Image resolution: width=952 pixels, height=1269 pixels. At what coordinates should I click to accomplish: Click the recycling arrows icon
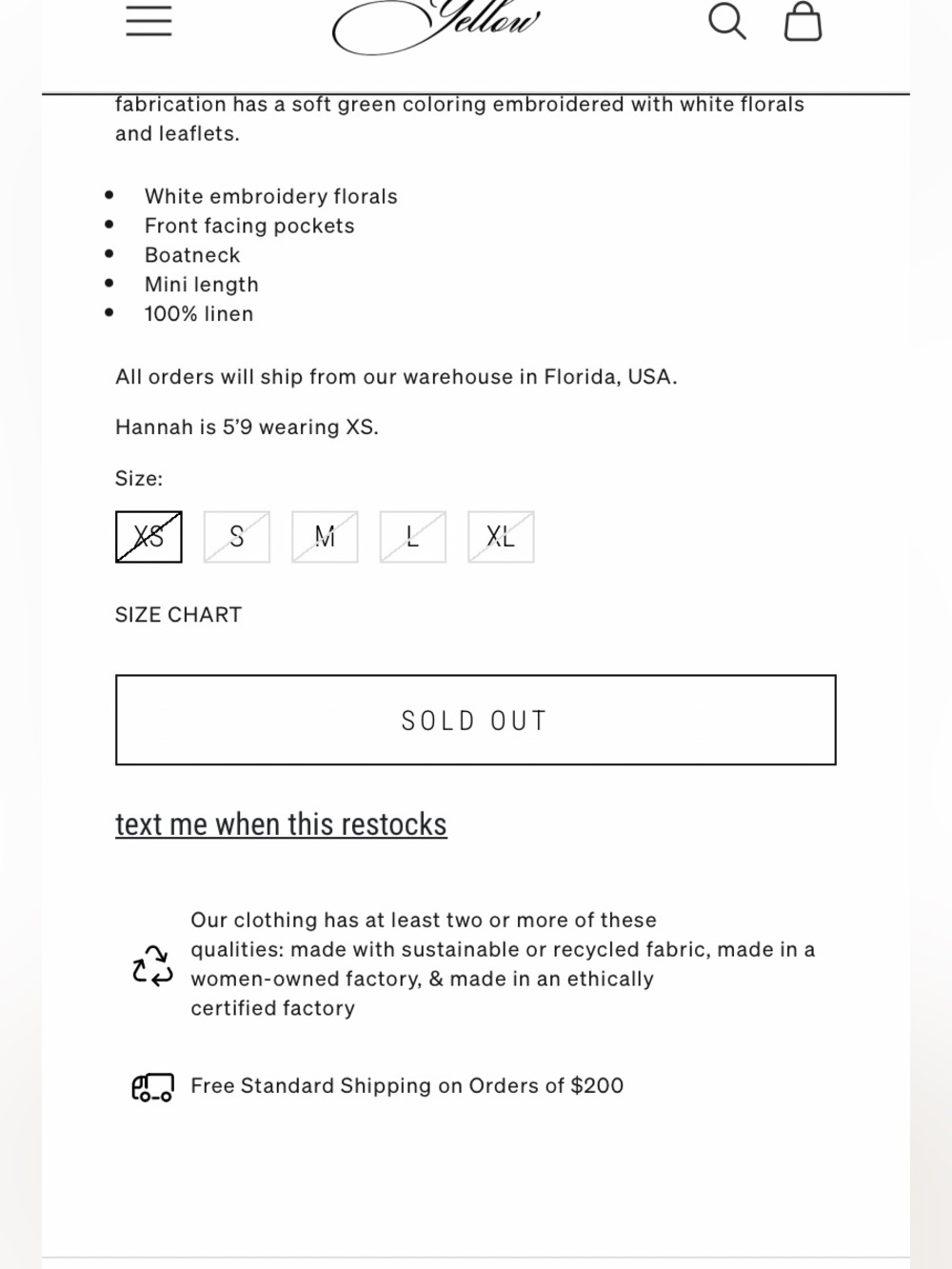(152, 965)
